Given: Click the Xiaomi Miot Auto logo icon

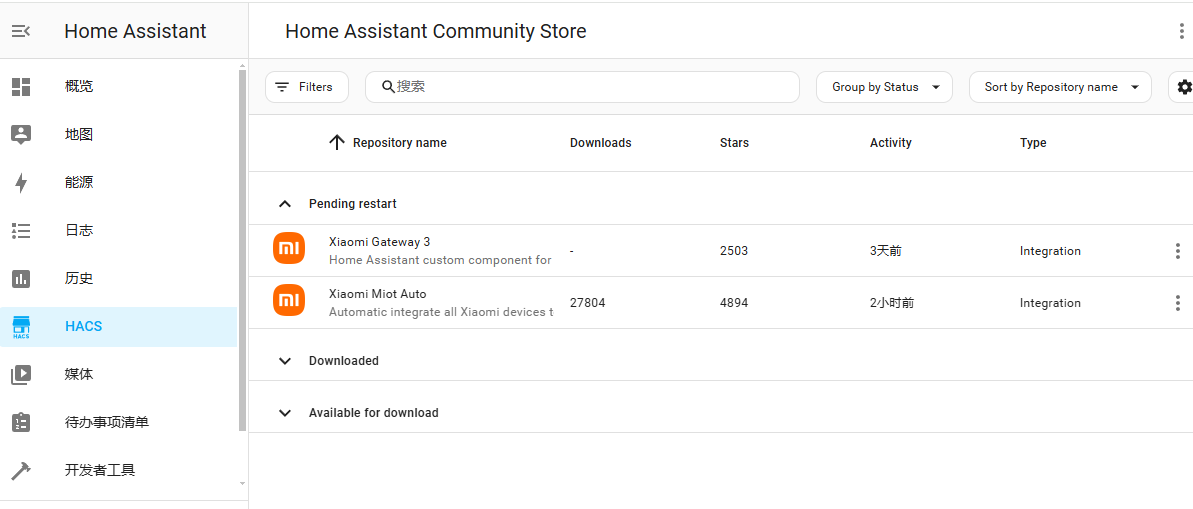Looking at the screenshot, I should 289,300.
